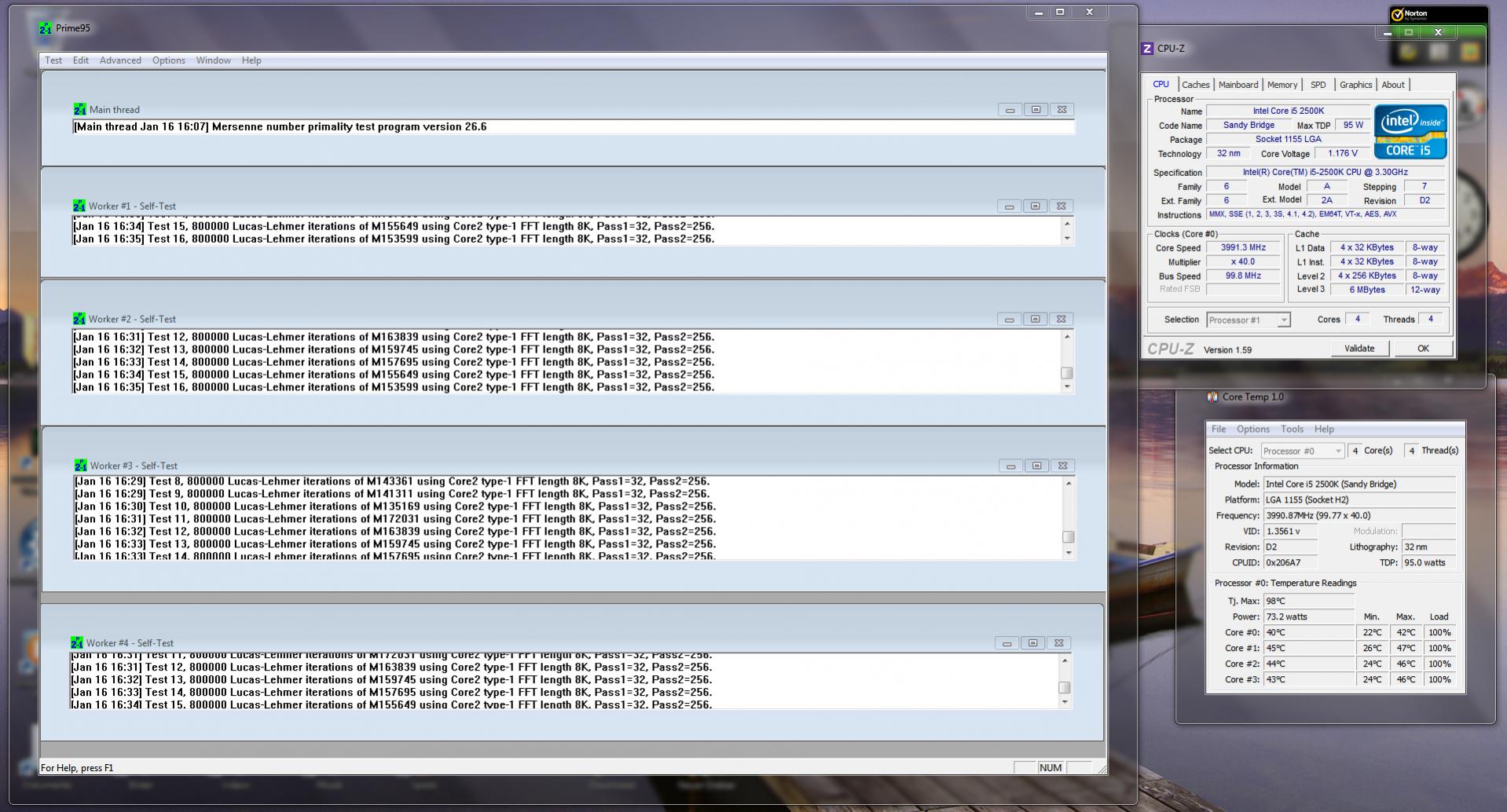Screen dimensions: 1507x812
Task: Switch to the Caches tab in CPU-Z
Action: 1196,85
